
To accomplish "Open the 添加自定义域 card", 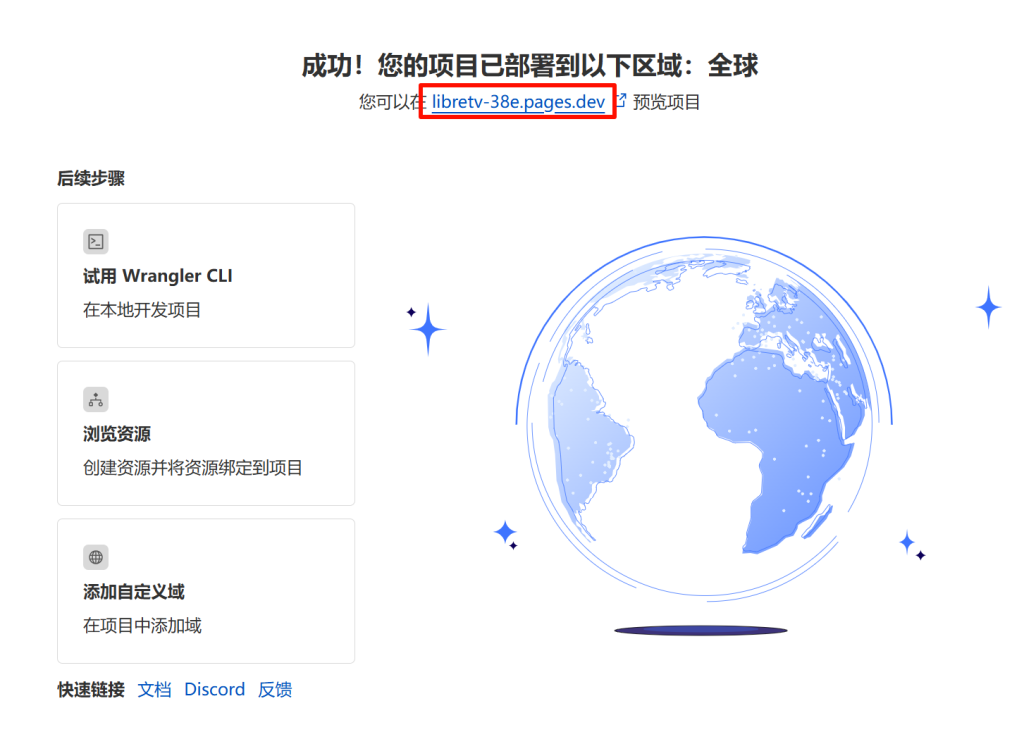I will [206, 591].
